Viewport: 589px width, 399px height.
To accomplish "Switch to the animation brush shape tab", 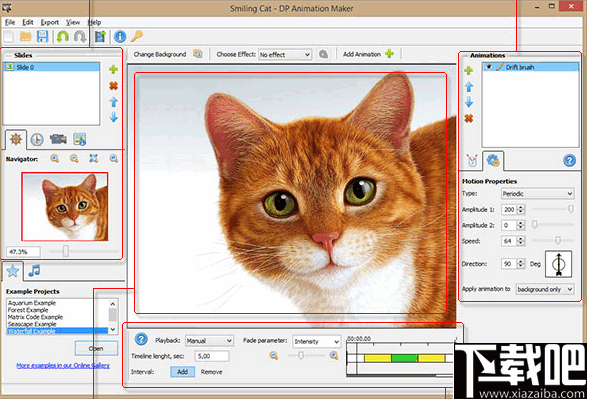I will [472, 161].
